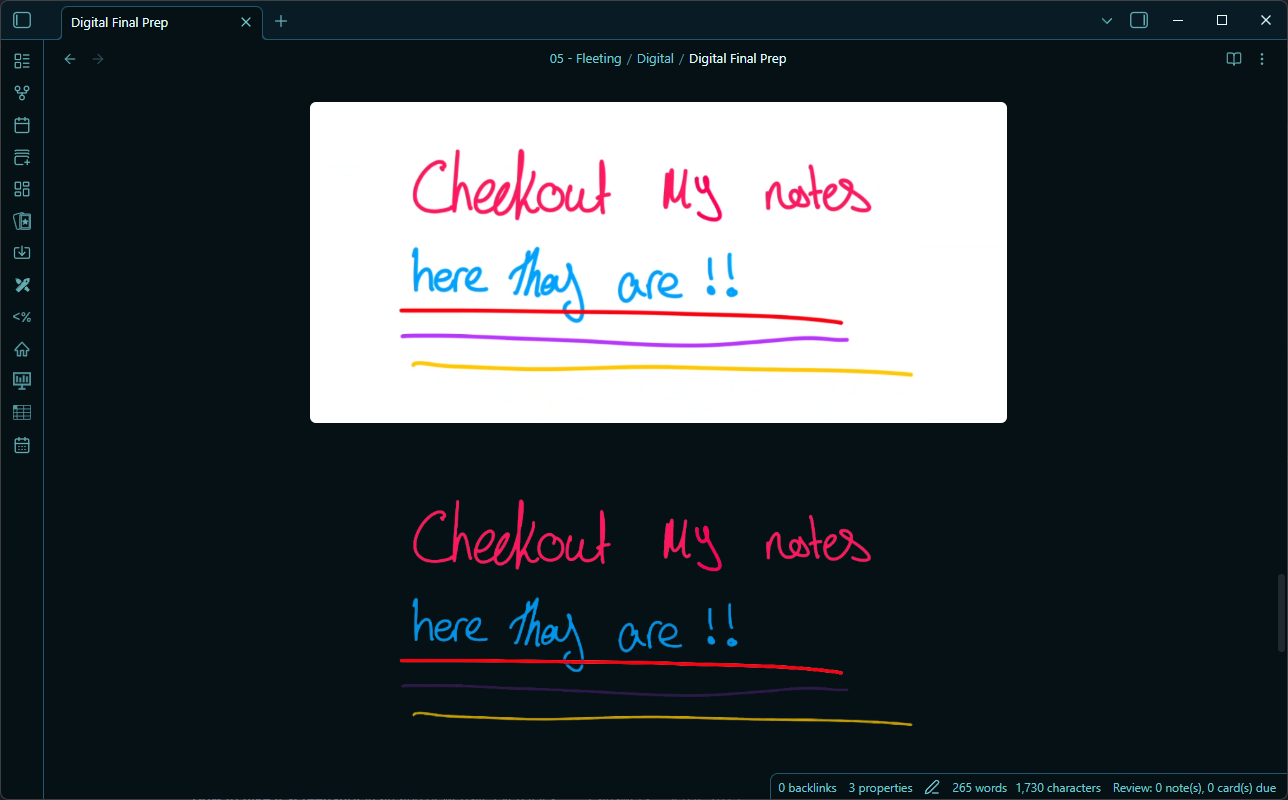Click the white-background handwritten notes image
The height and width of the screenshot is (800, 1288).
[658, 262]
